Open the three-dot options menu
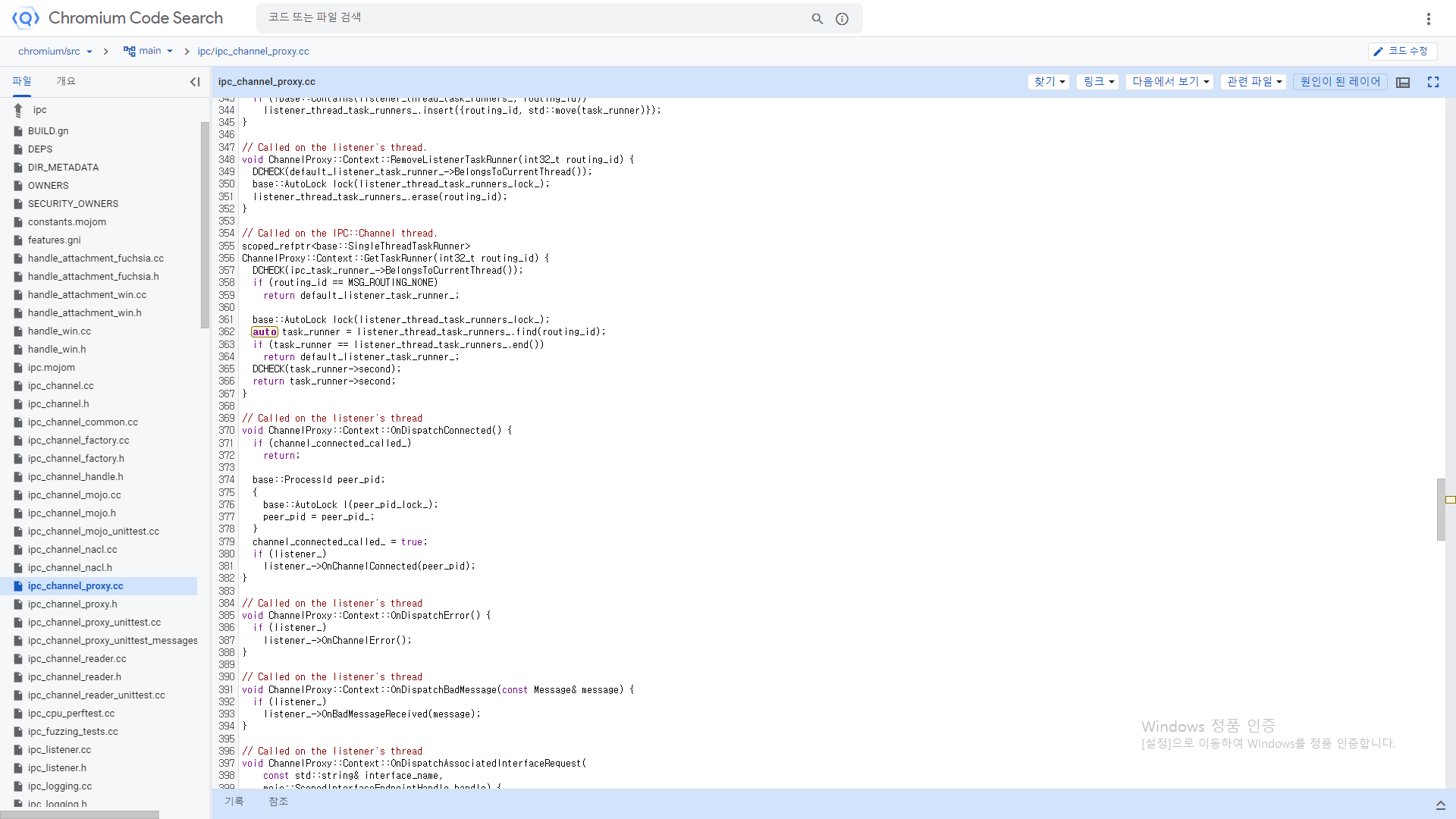This screenshot has width=1456, height=819. 1428,18
